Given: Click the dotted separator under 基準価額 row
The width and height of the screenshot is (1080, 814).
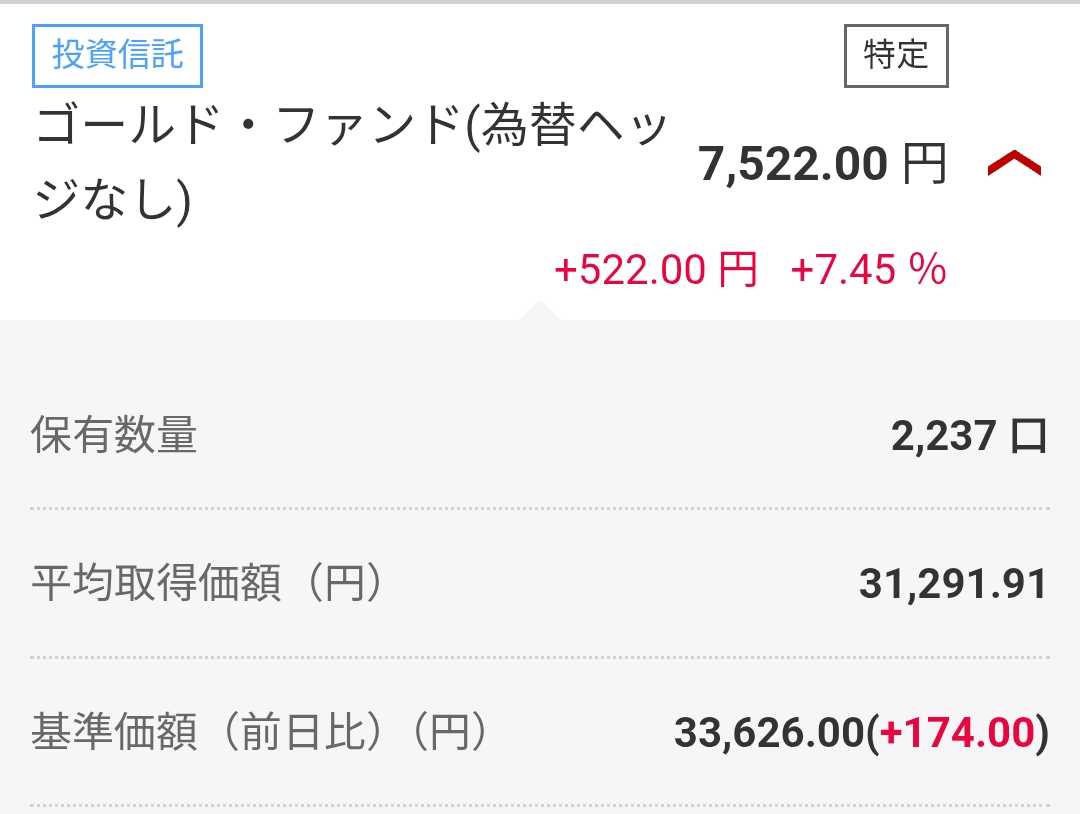Looking at the screenshot, I should 540,806.
